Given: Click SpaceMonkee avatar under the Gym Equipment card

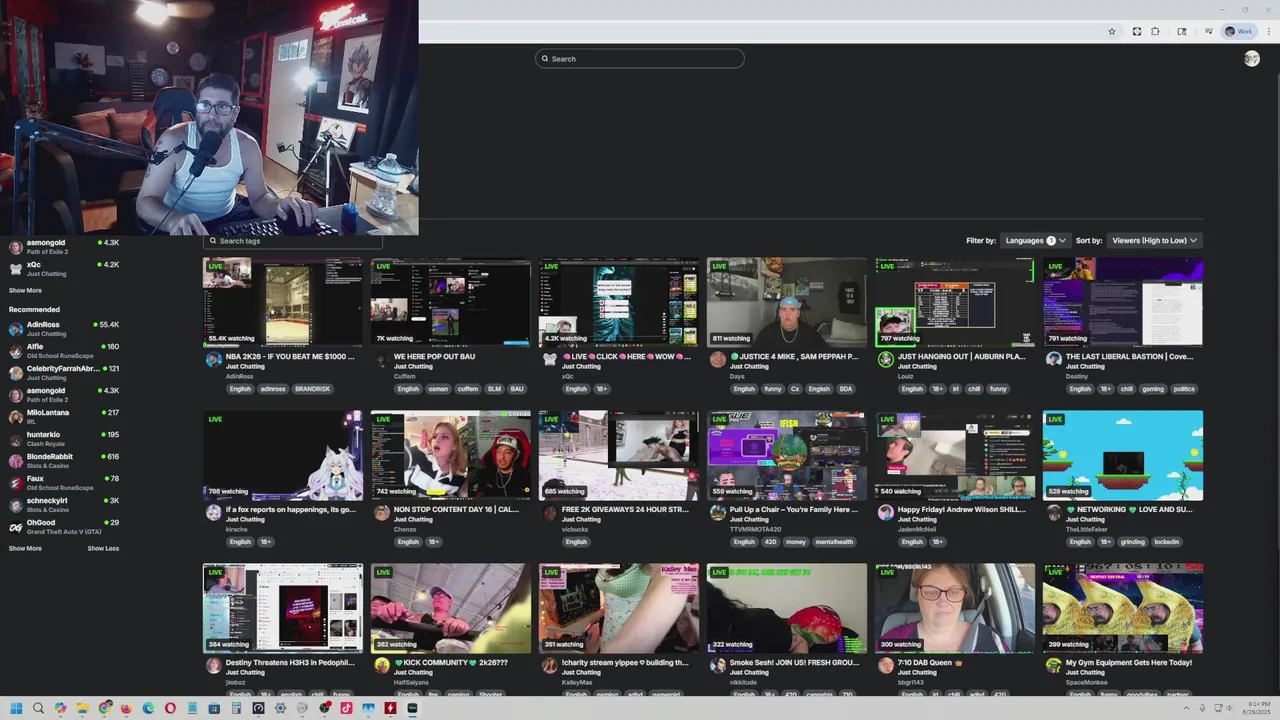Looking at the screenshot, I should click(1053, 666).
